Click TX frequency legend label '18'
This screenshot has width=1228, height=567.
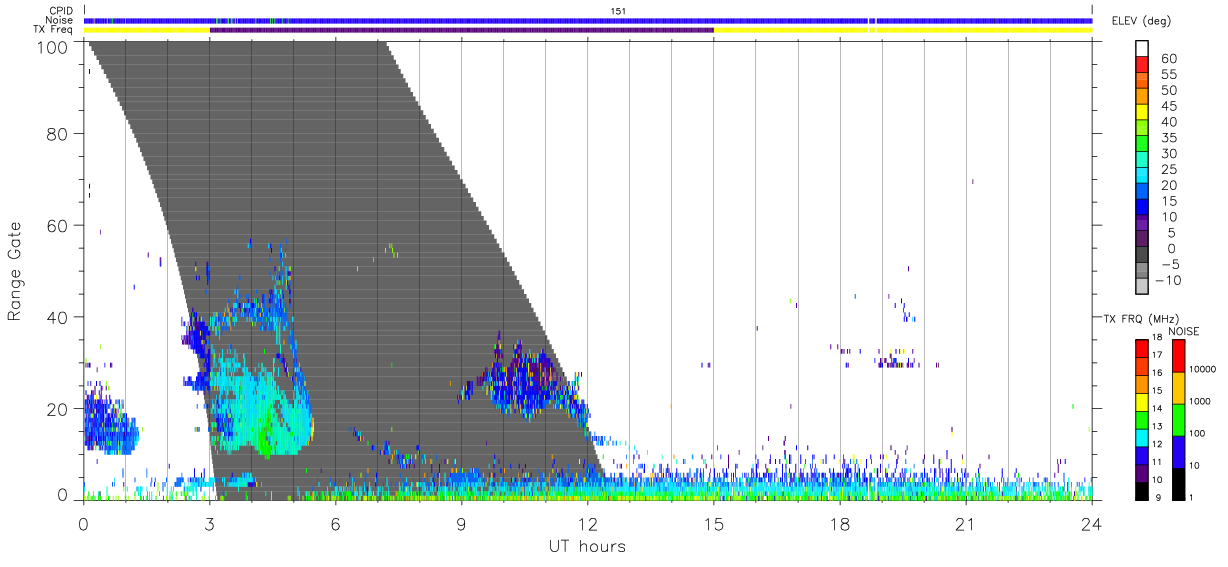1156,337
